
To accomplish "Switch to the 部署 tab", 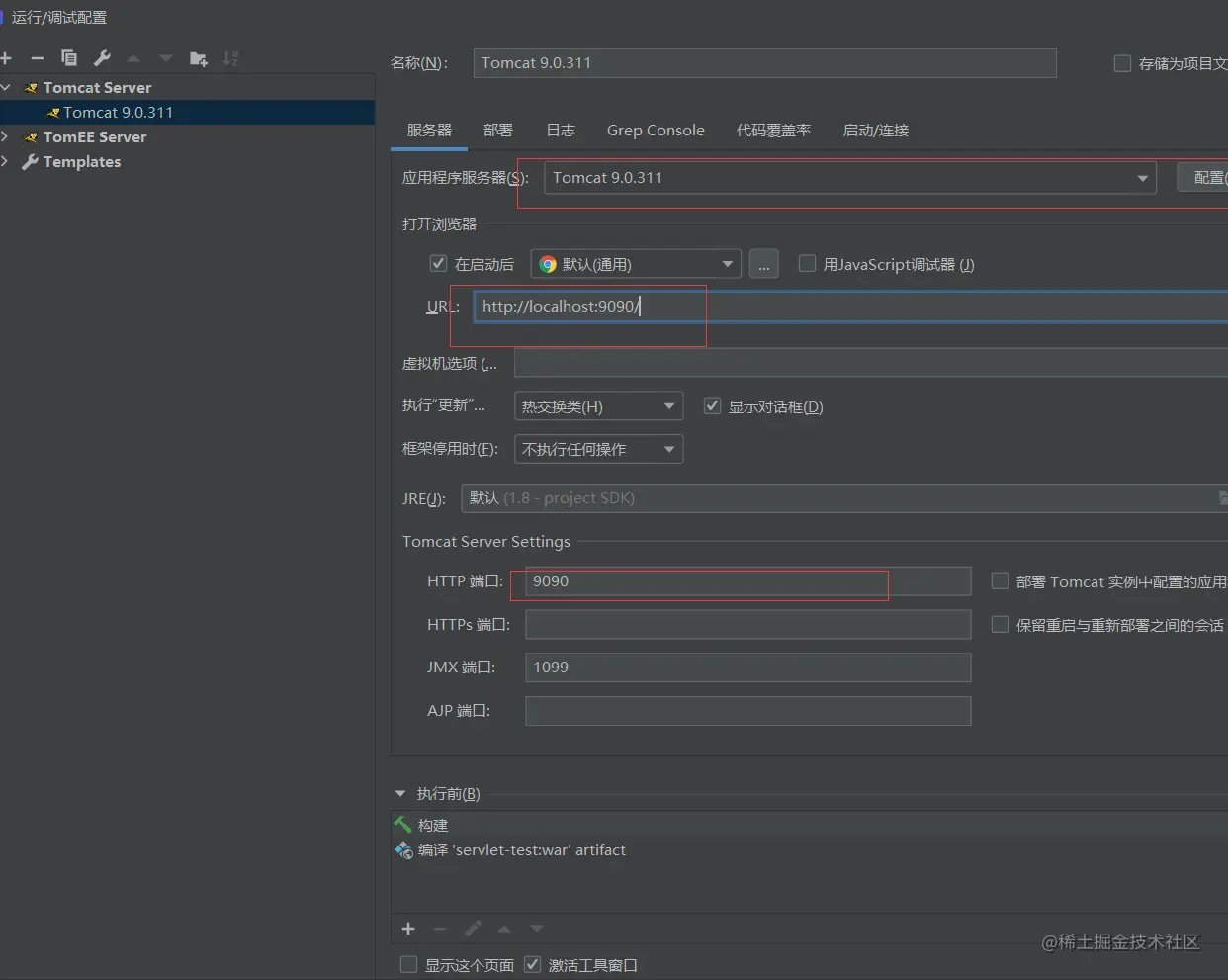I will pos(498,131).
